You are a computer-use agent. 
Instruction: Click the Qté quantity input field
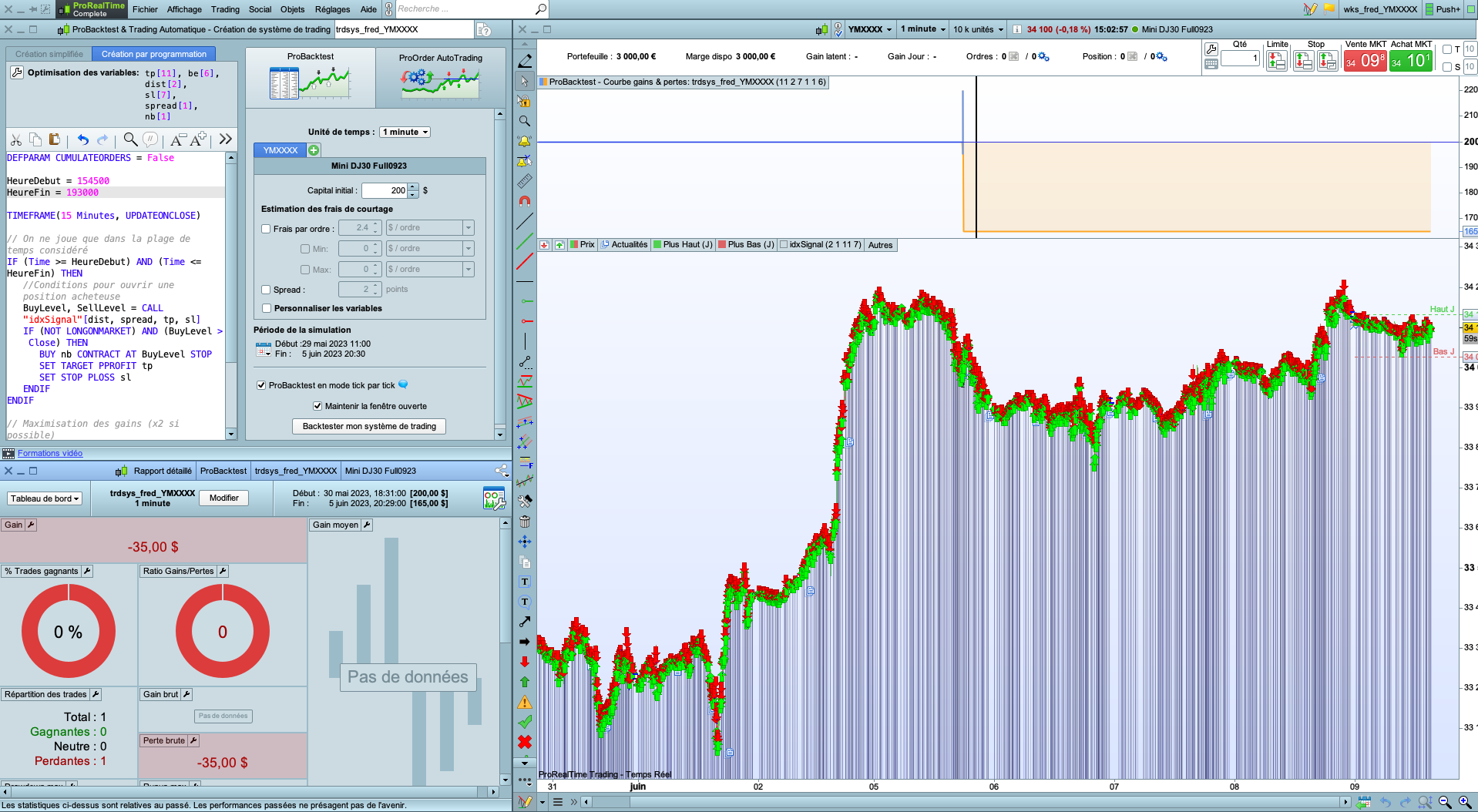pyautogui.click(x=1240, y=59)
